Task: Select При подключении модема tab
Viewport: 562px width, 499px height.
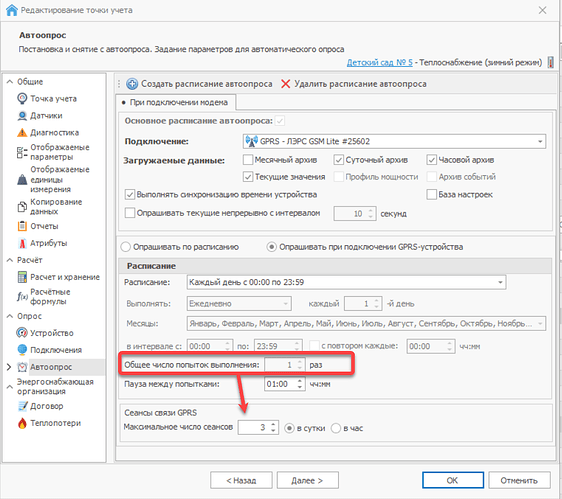Action: (176, 103)
